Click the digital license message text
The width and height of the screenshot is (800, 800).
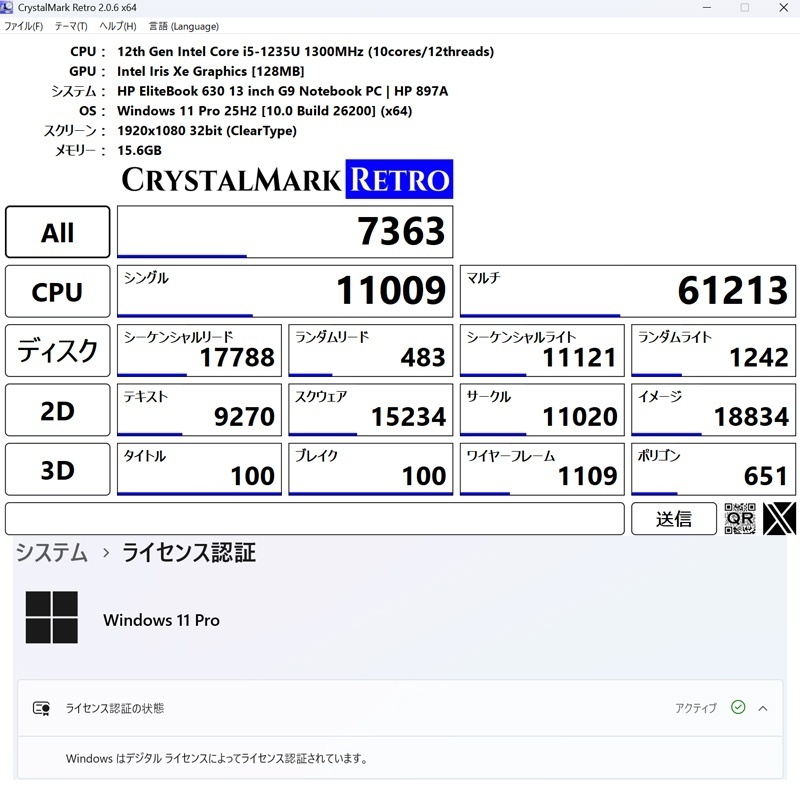(217, 758)
